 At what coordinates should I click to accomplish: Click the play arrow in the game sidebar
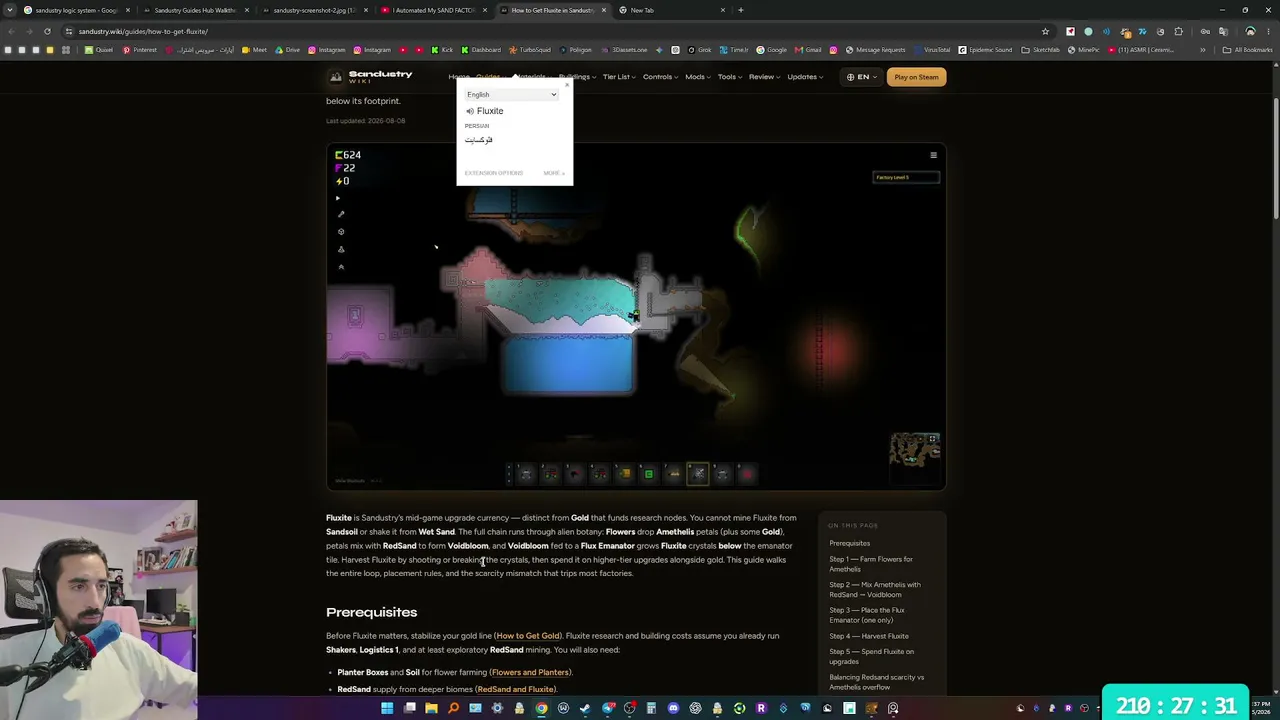pos(338,198)
